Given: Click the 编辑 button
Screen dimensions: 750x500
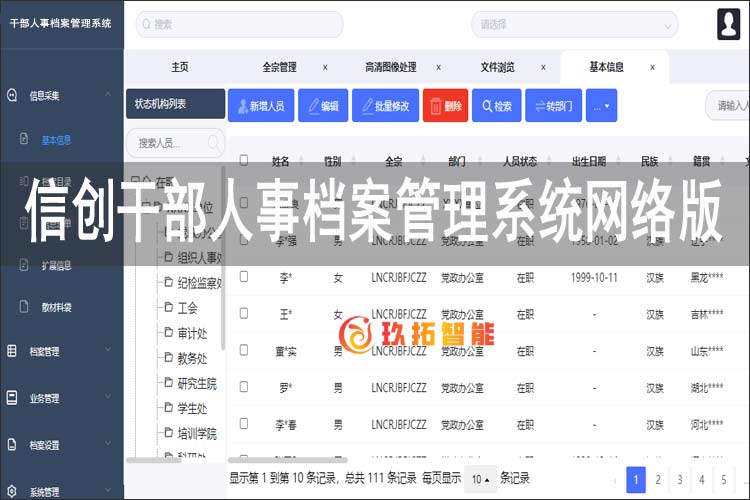Looking at the screenshot, I should click(323, 106).
